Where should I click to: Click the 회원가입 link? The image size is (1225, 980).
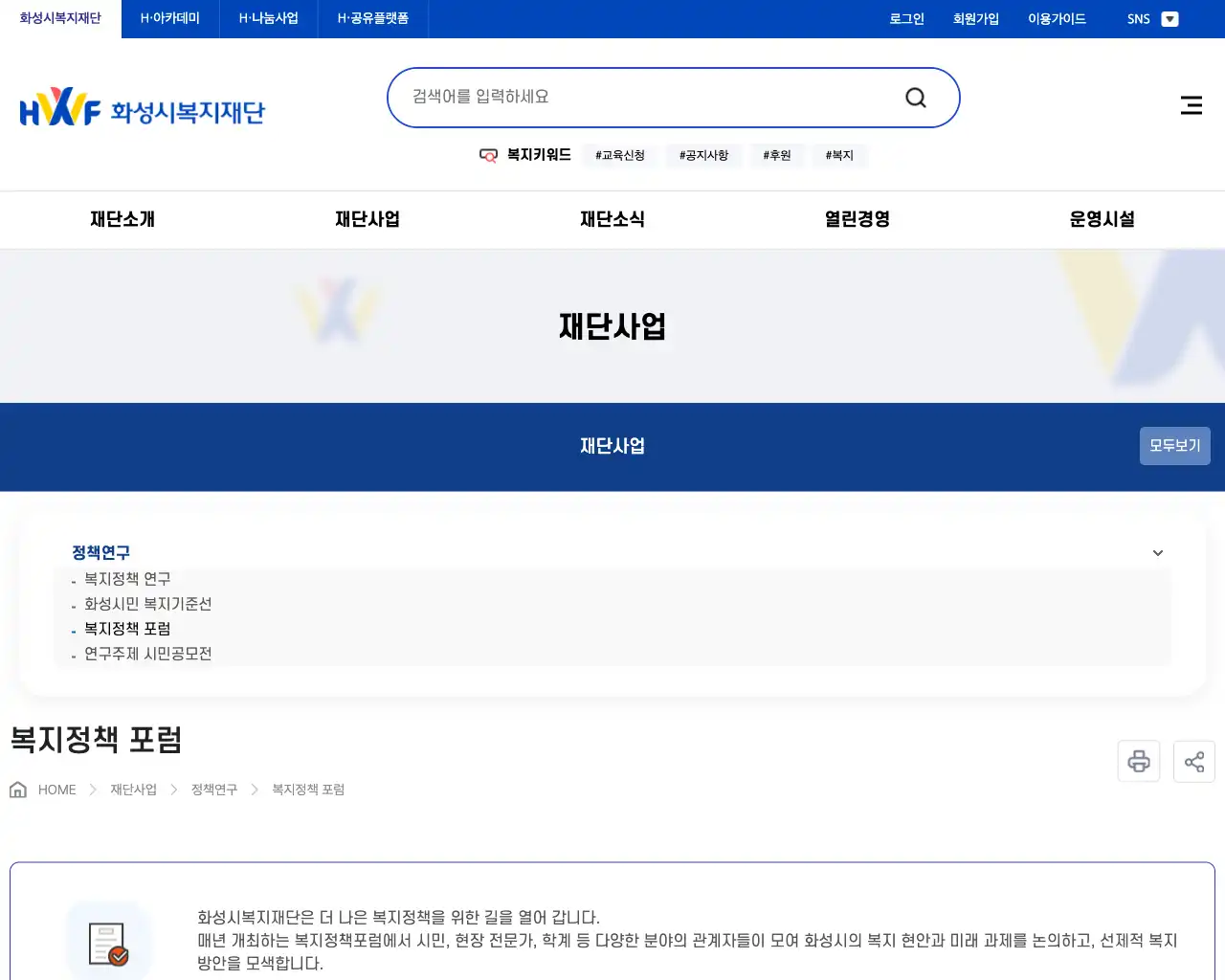975,18
